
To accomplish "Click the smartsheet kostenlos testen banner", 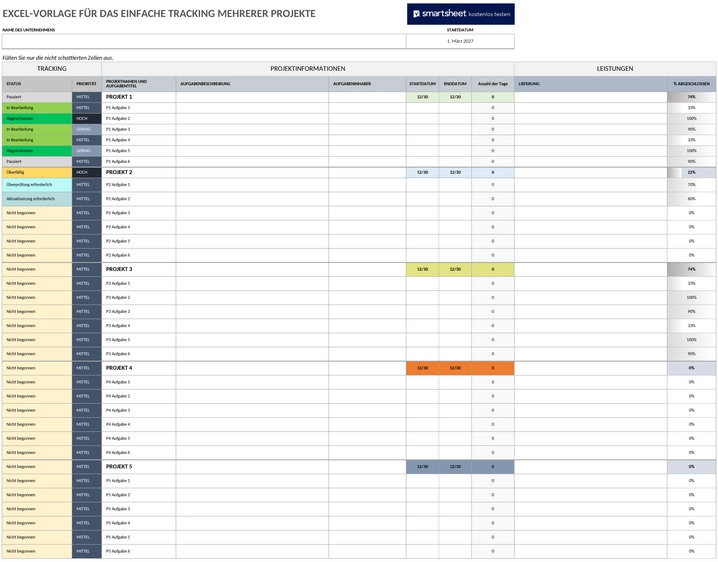I will click(x=461, y=14).
